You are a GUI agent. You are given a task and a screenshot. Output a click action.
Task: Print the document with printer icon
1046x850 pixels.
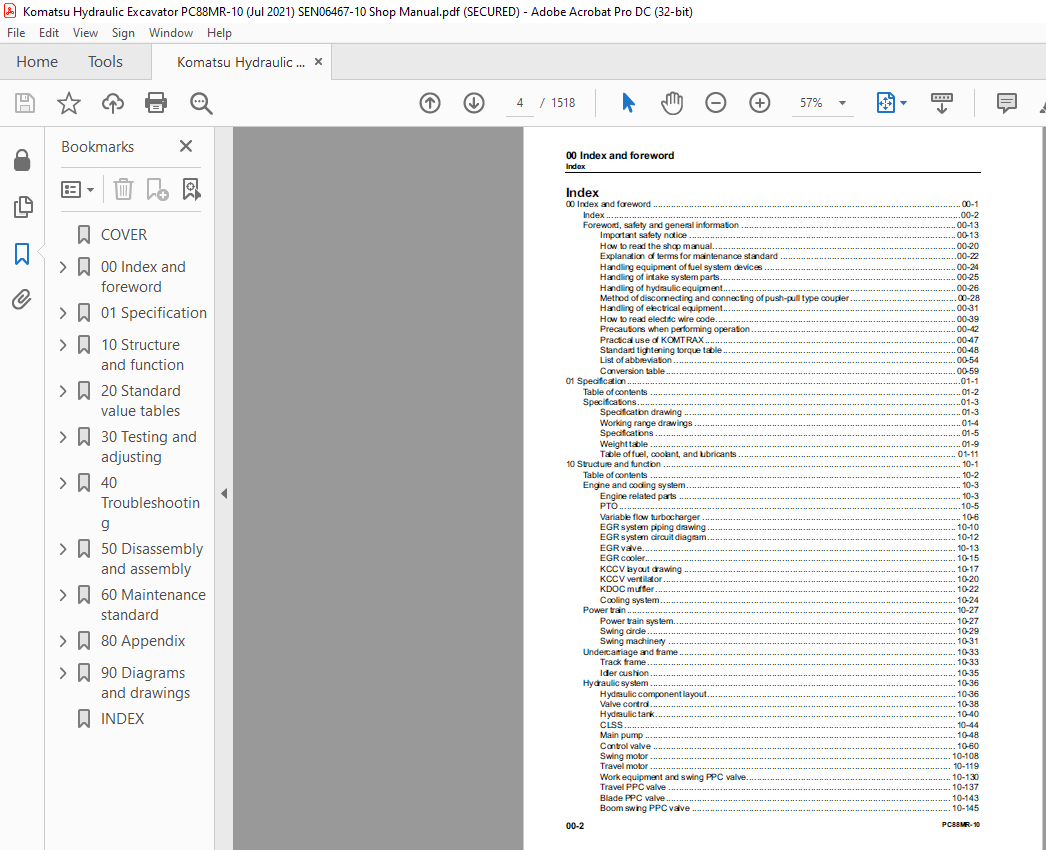(x=156, y=103)
